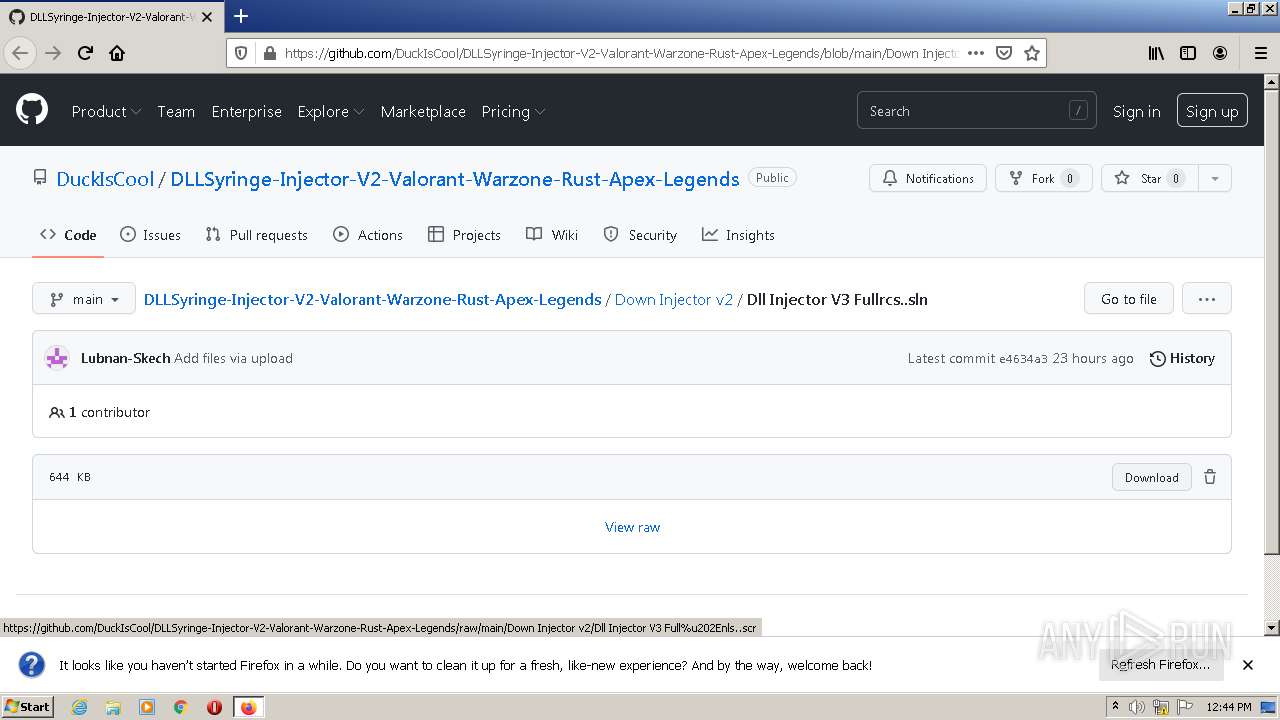This screenshot has height=720, width=1280.
Task: Open Lubnan-Skech profile link
Action: tap(125, 358)
